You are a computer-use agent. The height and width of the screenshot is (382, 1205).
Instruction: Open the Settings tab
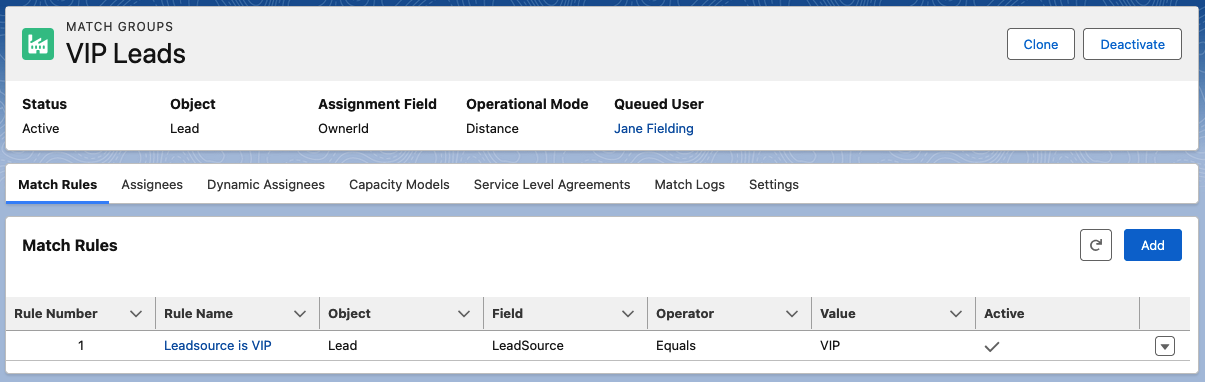click(x=774, y=184)
